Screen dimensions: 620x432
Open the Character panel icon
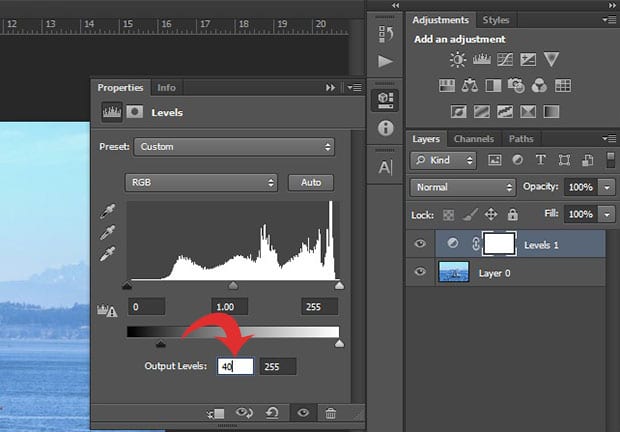coord(386,167)
